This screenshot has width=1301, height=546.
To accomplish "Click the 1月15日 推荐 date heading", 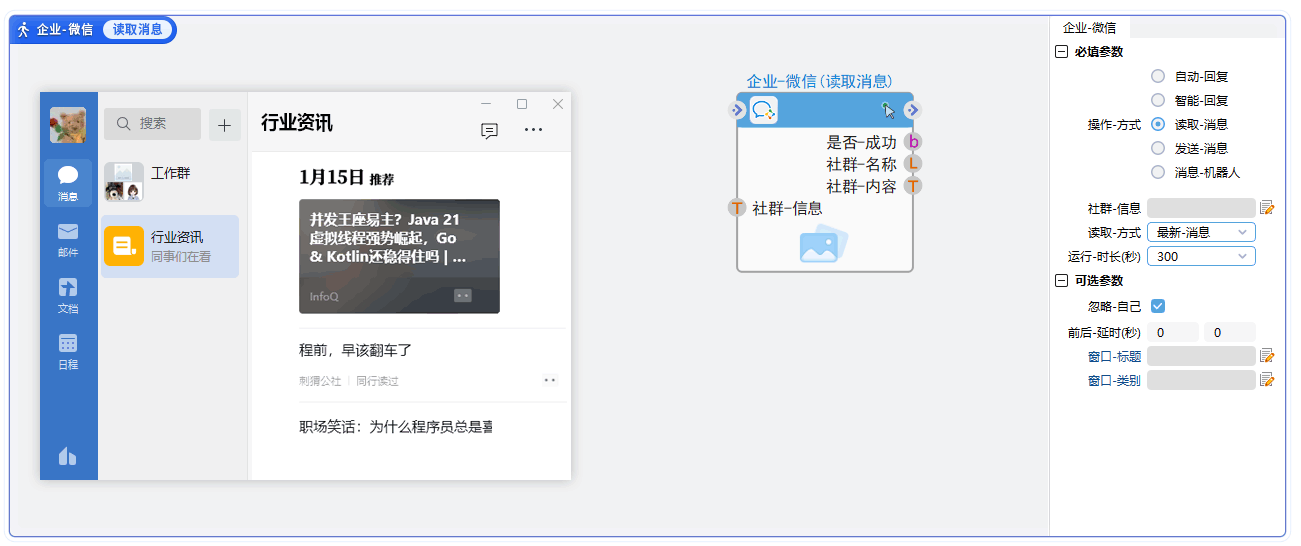I will coord(346,178).
